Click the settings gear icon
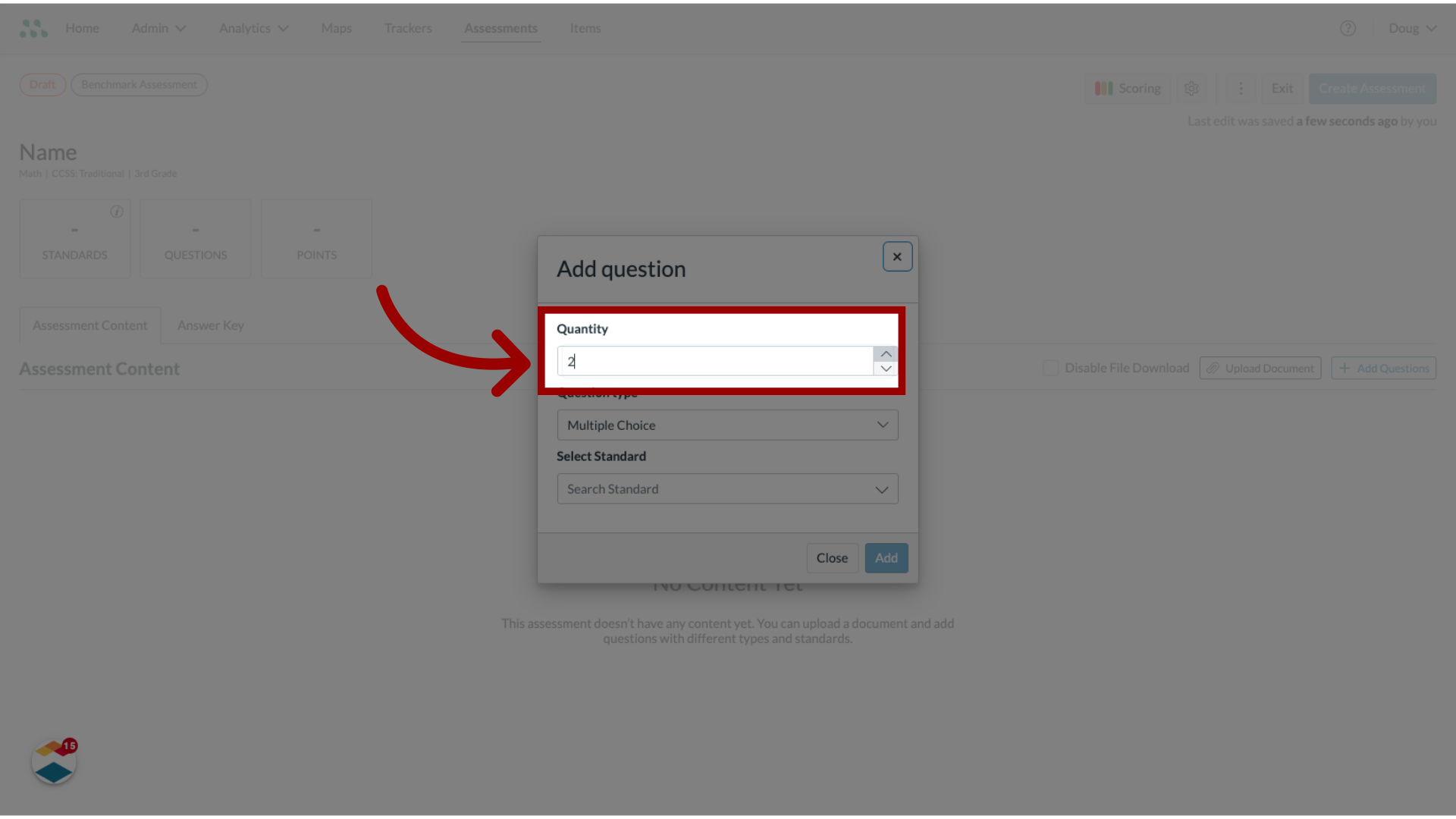The image size is (1456, 819). tap(1192, 88)
